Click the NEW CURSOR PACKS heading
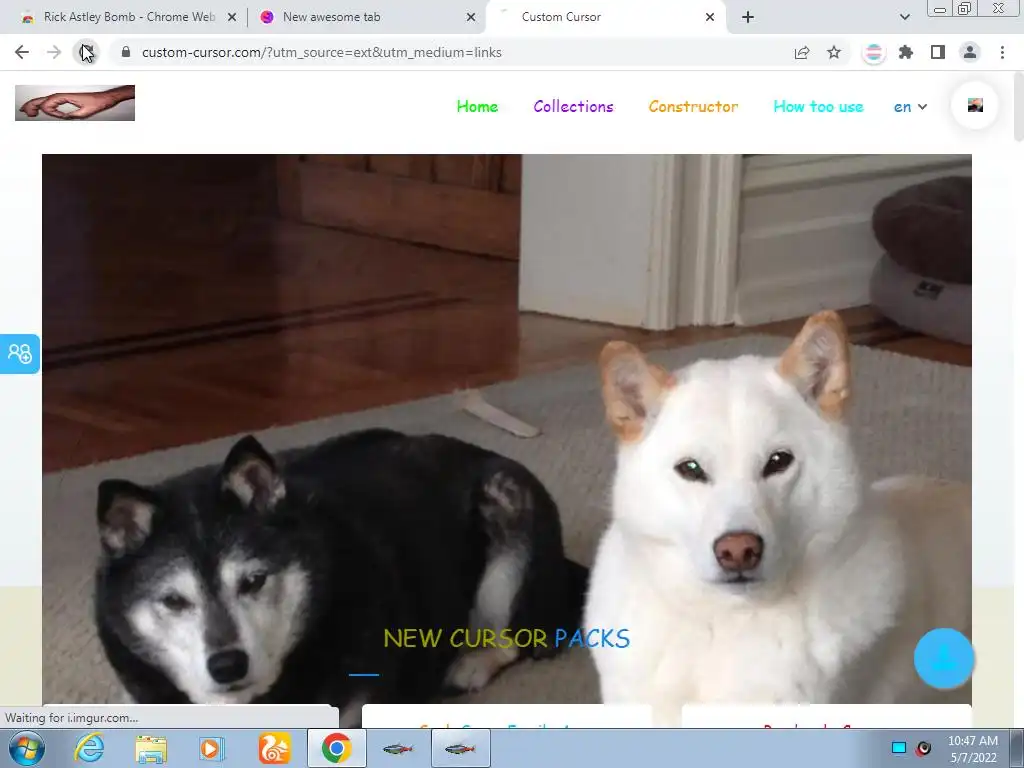The image size is (1024, 768). (x=507, y=638)
